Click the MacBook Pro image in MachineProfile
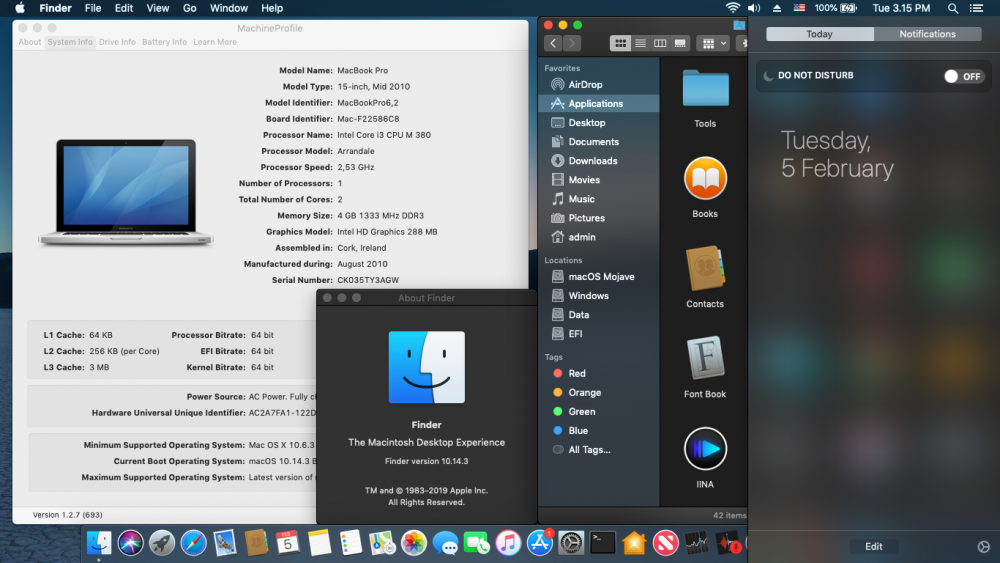1000x563 pixels. click(x=126, y=193)
